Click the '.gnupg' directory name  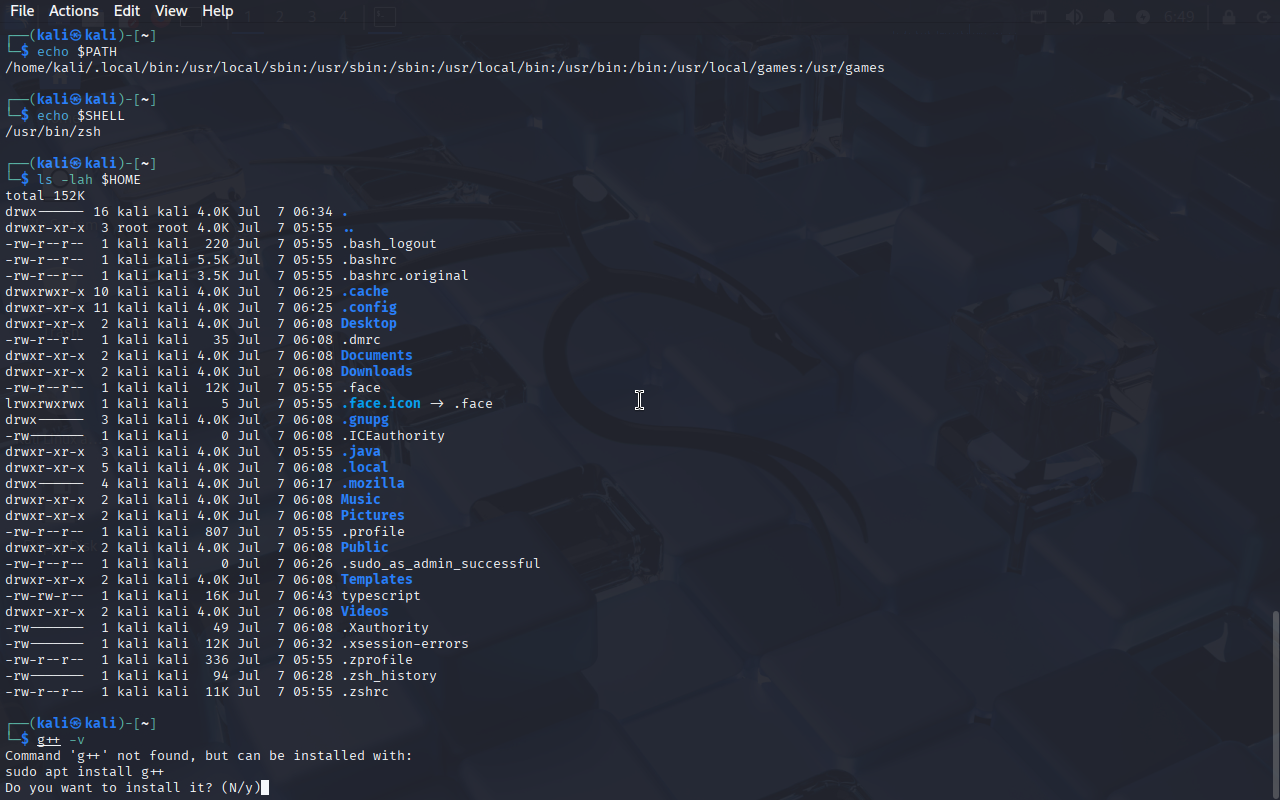(x=365, y=420)
